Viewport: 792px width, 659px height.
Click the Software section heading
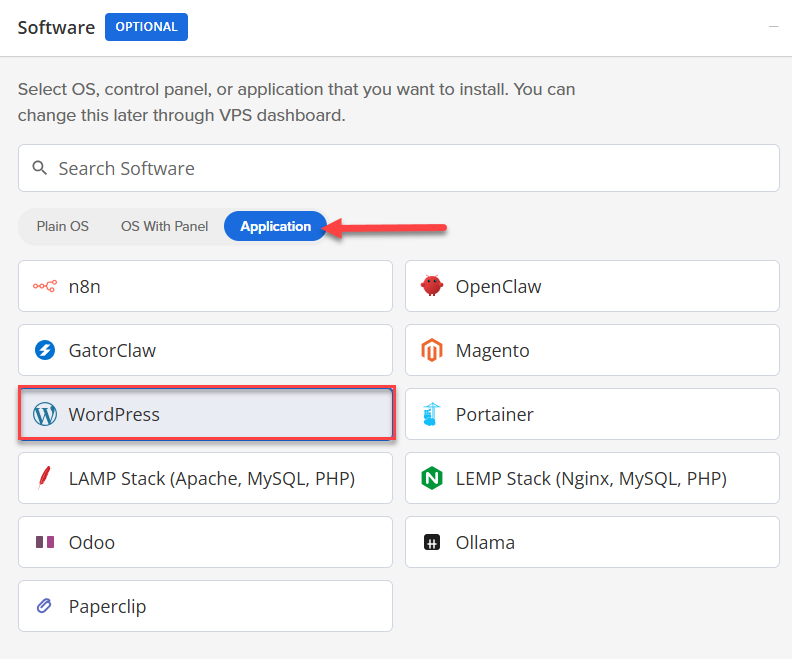point(56,27)
